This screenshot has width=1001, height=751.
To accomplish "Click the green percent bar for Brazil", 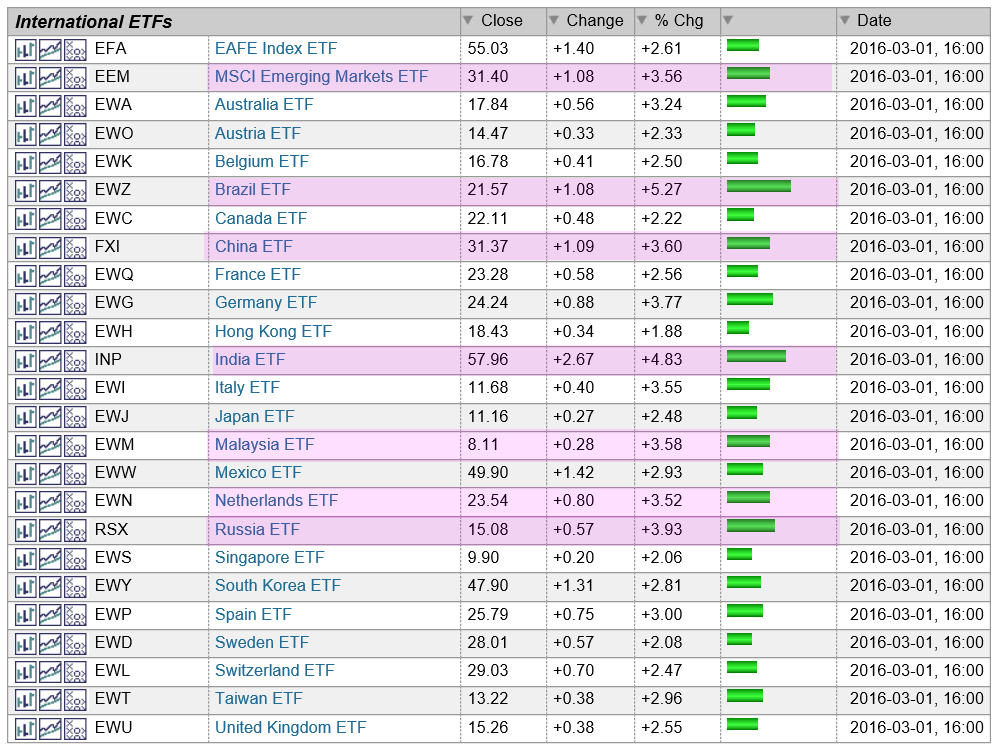I will 758,186.
